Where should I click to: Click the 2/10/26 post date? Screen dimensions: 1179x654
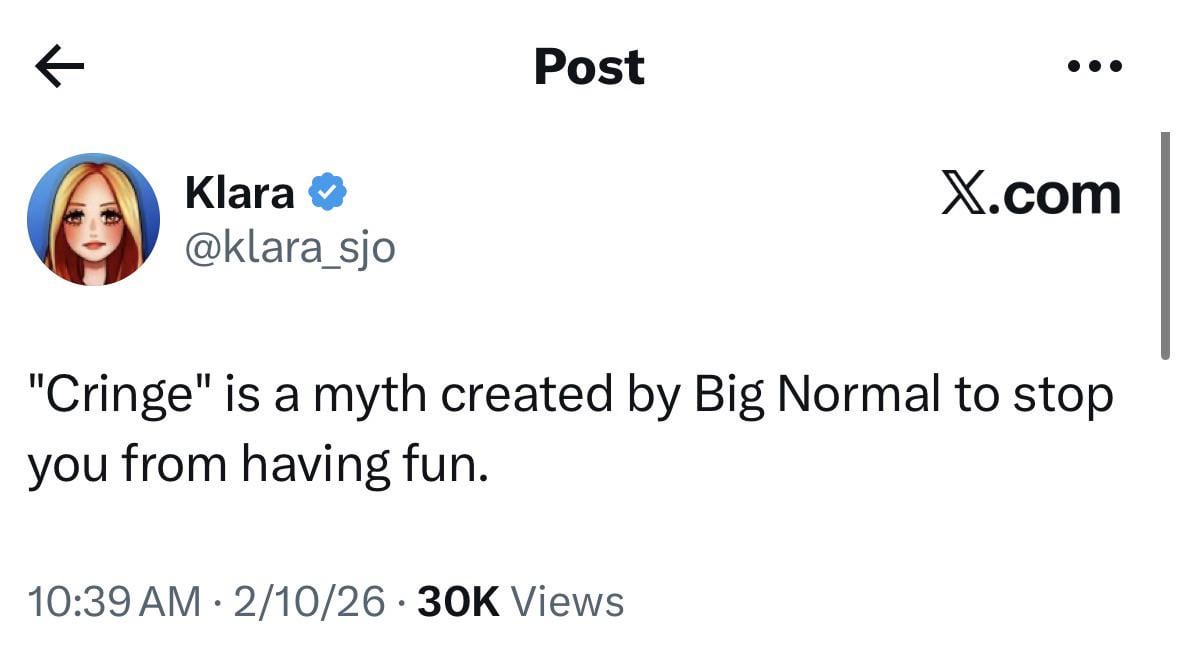coord(310,602)
